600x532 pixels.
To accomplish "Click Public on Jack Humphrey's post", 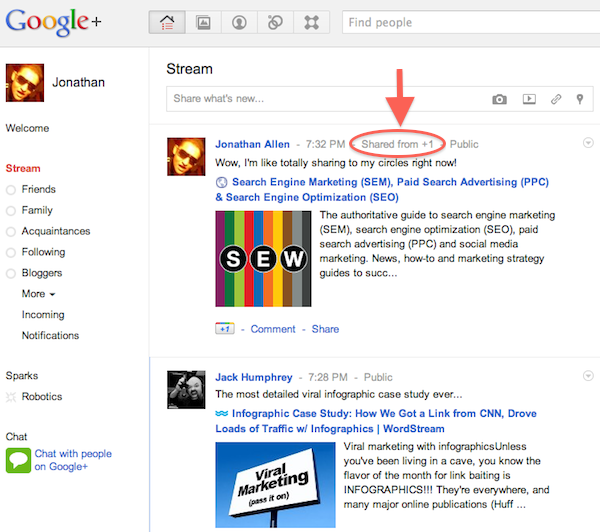I will point(378,377).
